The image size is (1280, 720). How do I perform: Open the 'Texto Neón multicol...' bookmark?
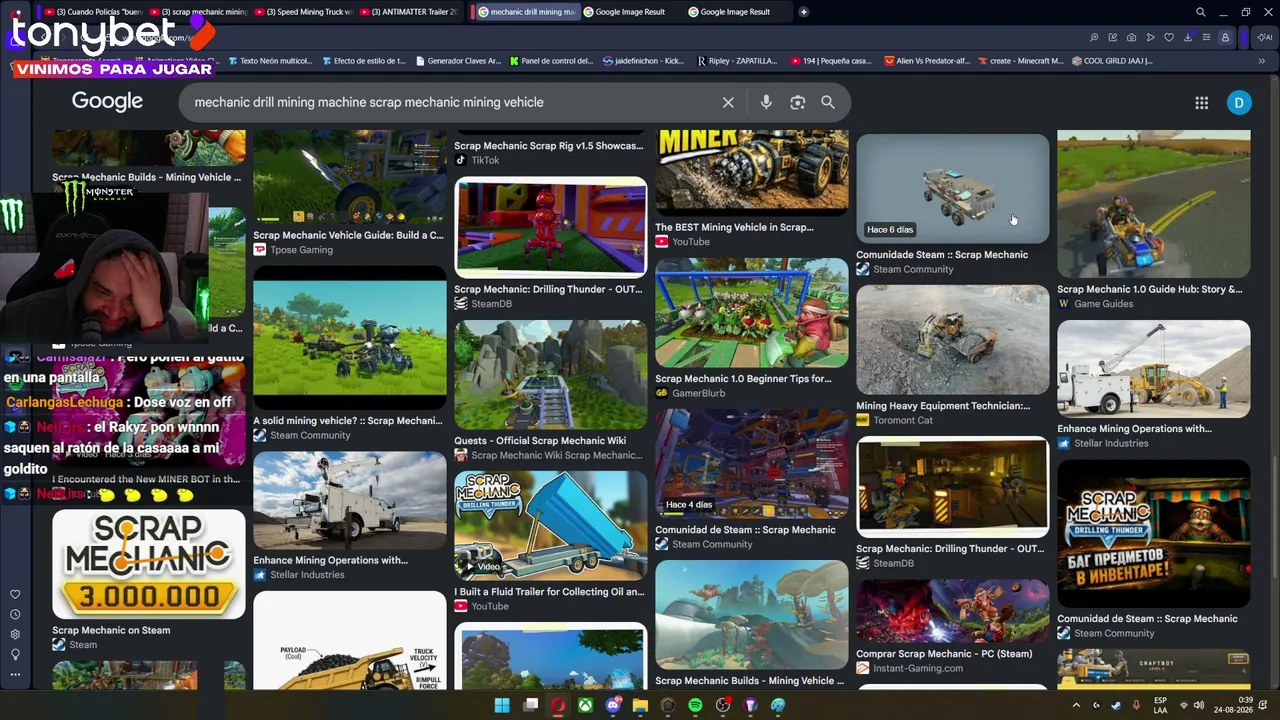click(x=270, y=61)
